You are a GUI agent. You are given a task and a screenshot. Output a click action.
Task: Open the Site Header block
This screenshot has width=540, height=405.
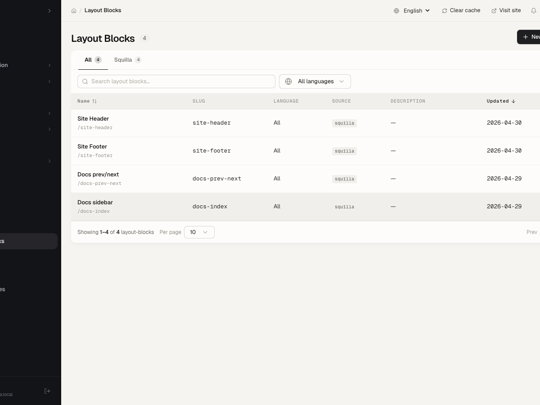coord(93,118)
